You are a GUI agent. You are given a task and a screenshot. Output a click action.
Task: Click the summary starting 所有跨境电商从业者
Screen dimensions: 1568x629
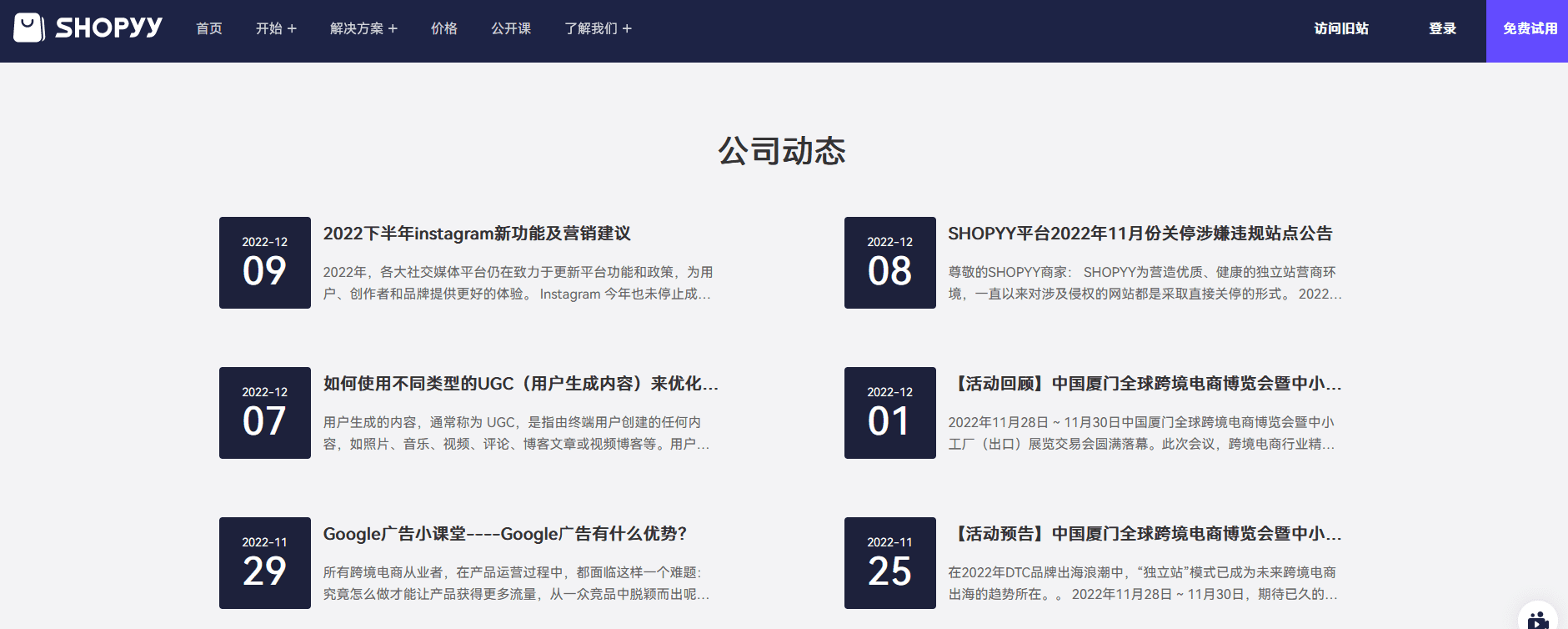[517, 583]
